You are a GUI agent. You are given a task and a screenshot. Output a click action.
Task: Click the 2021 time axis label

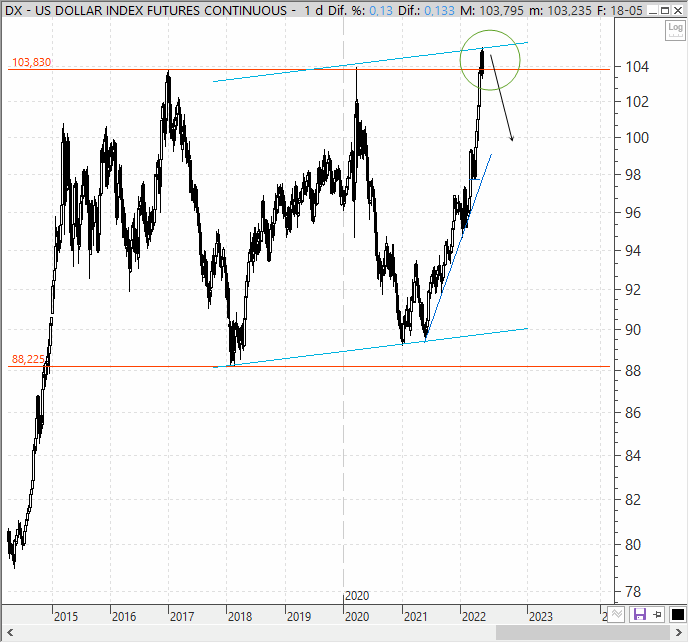[x=416, y=617]
